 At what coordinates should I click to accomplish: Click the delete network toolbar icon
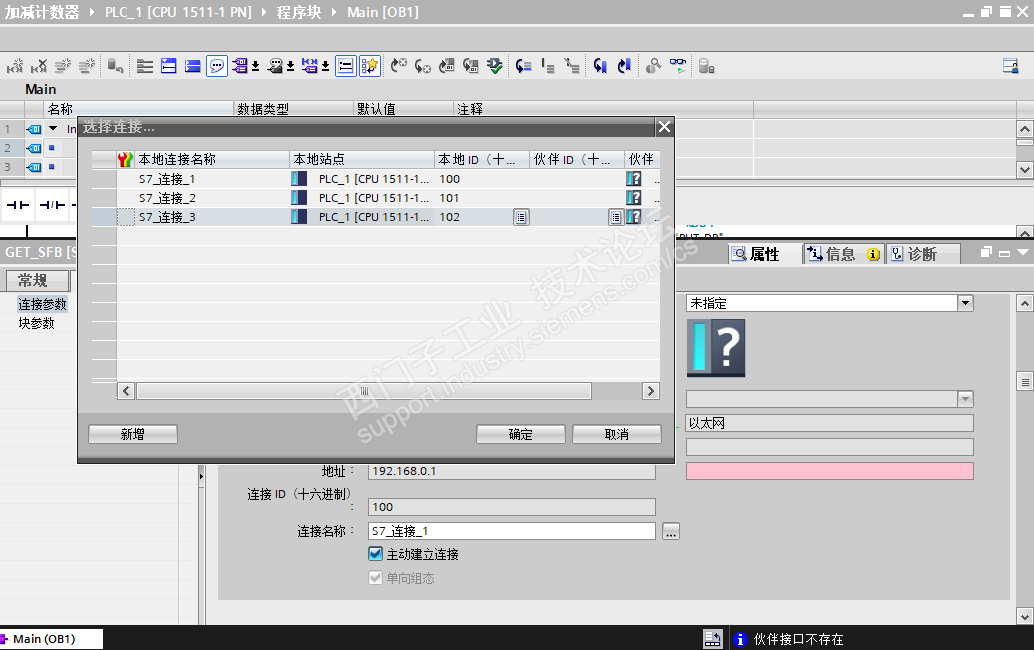(x=39, y=66)
